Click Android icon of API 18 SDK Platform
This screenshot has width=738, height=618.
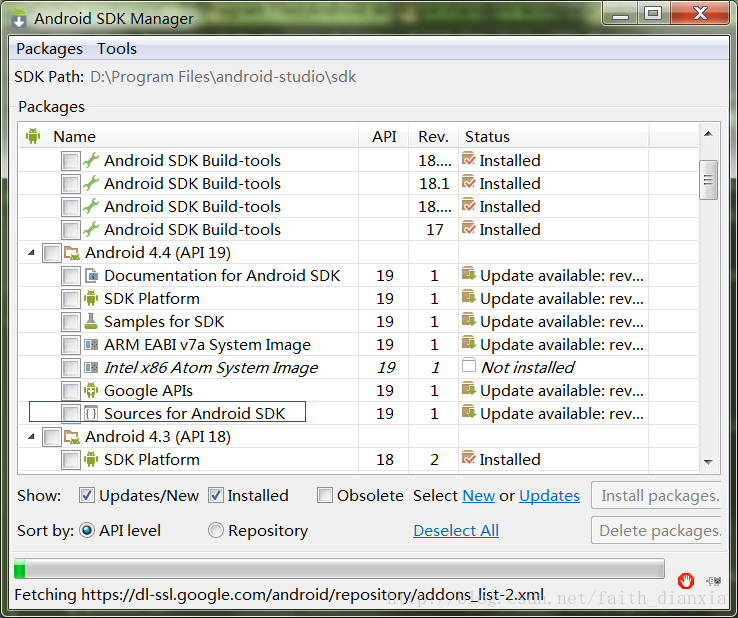tap(91, 459)
